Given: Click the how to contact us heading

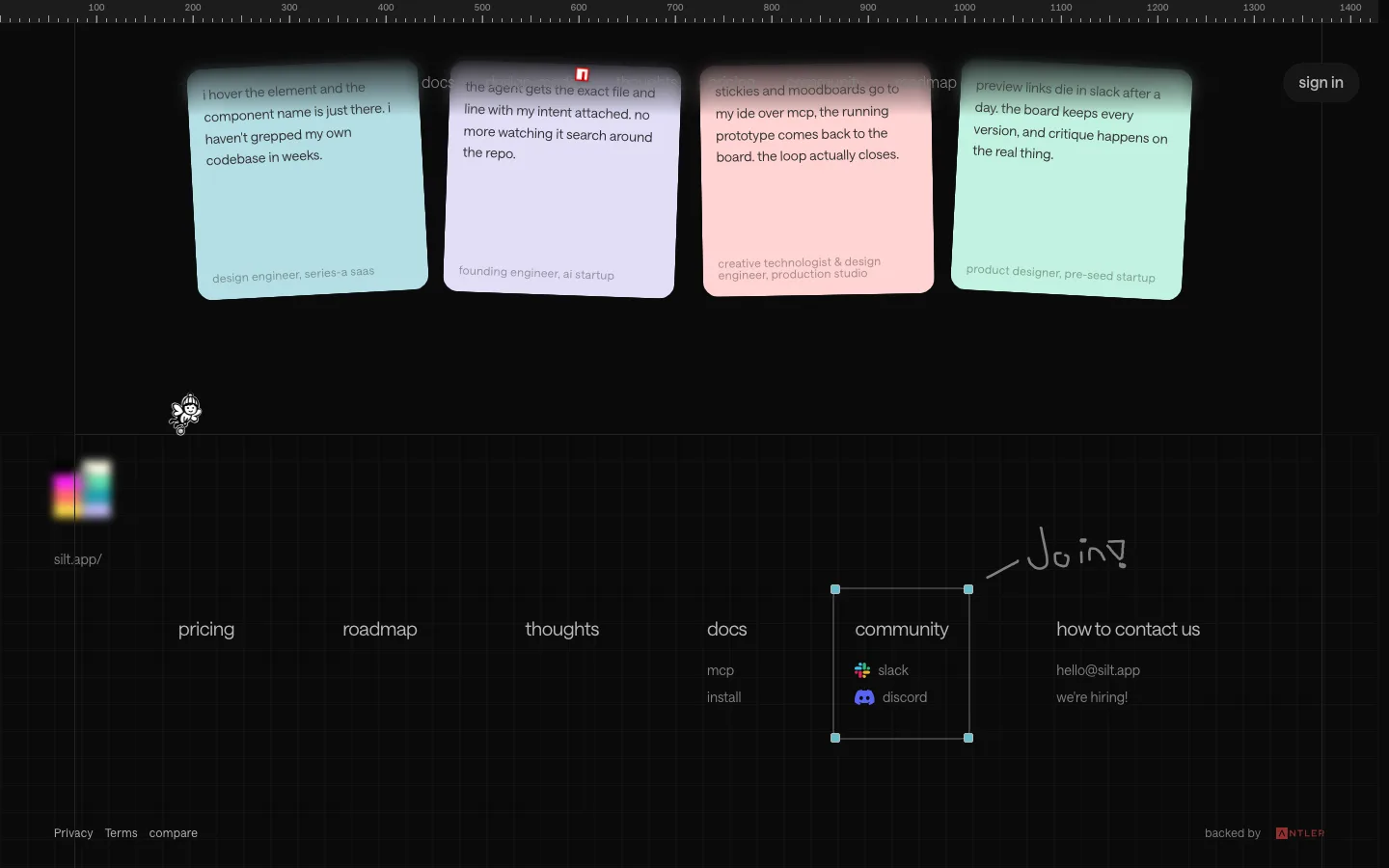Looking at the screenshot, I should pos(1129,629).
